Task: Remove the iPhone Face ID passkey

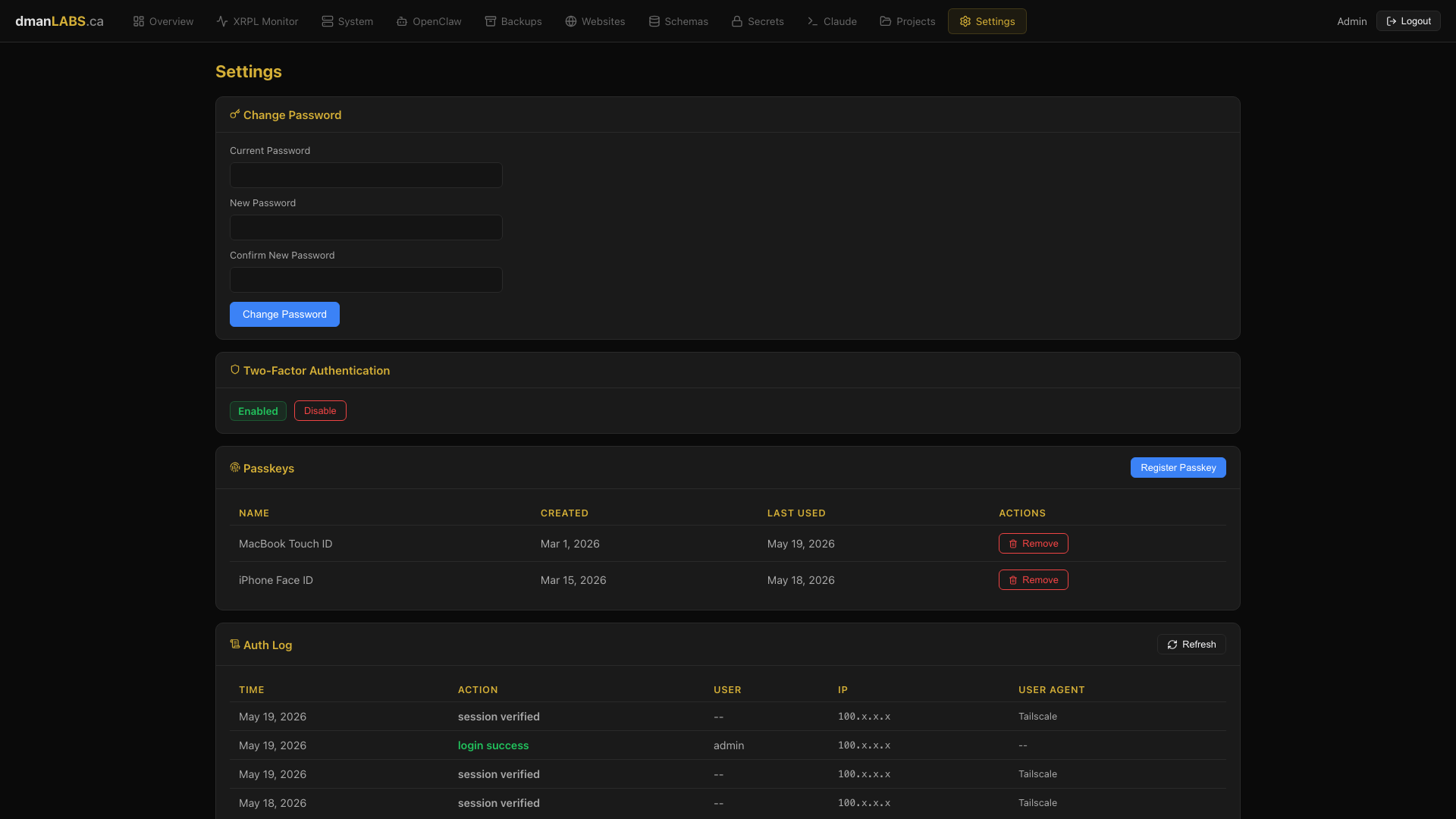Action: (1033, 580)
